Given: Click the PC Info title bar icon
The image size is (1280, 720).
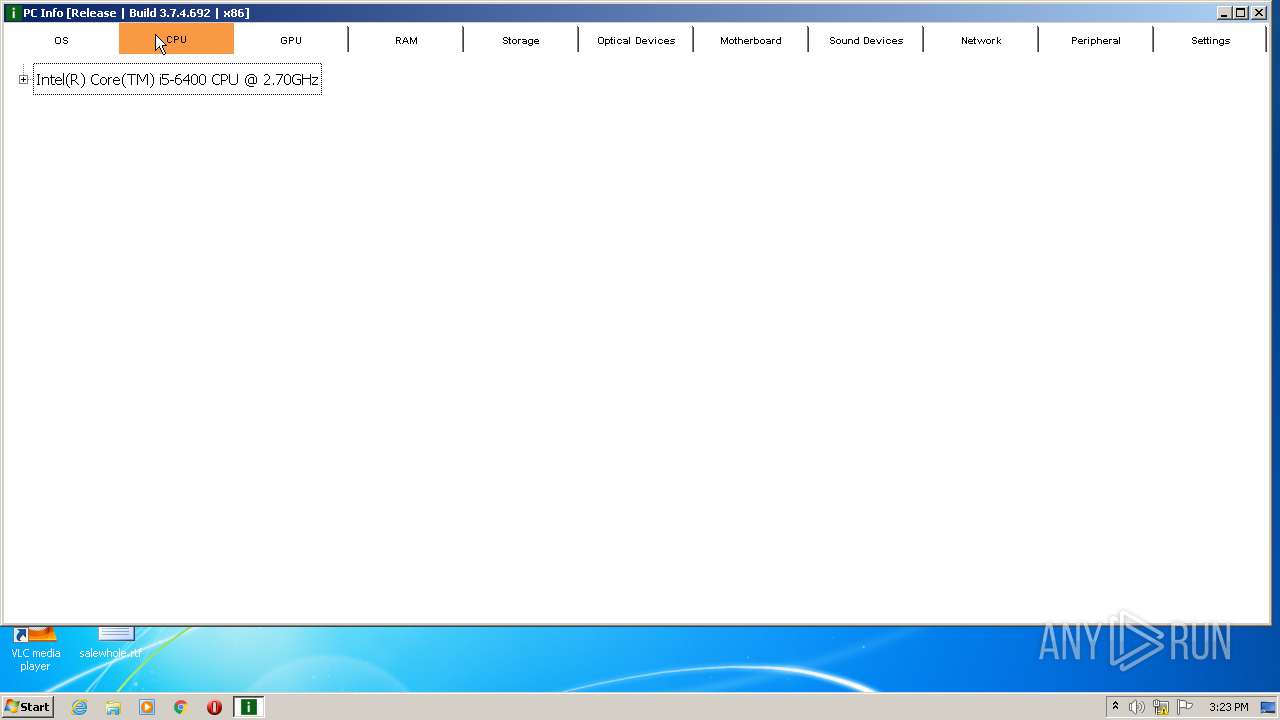Looking at the screenshot, I should [x=12, y=12].
